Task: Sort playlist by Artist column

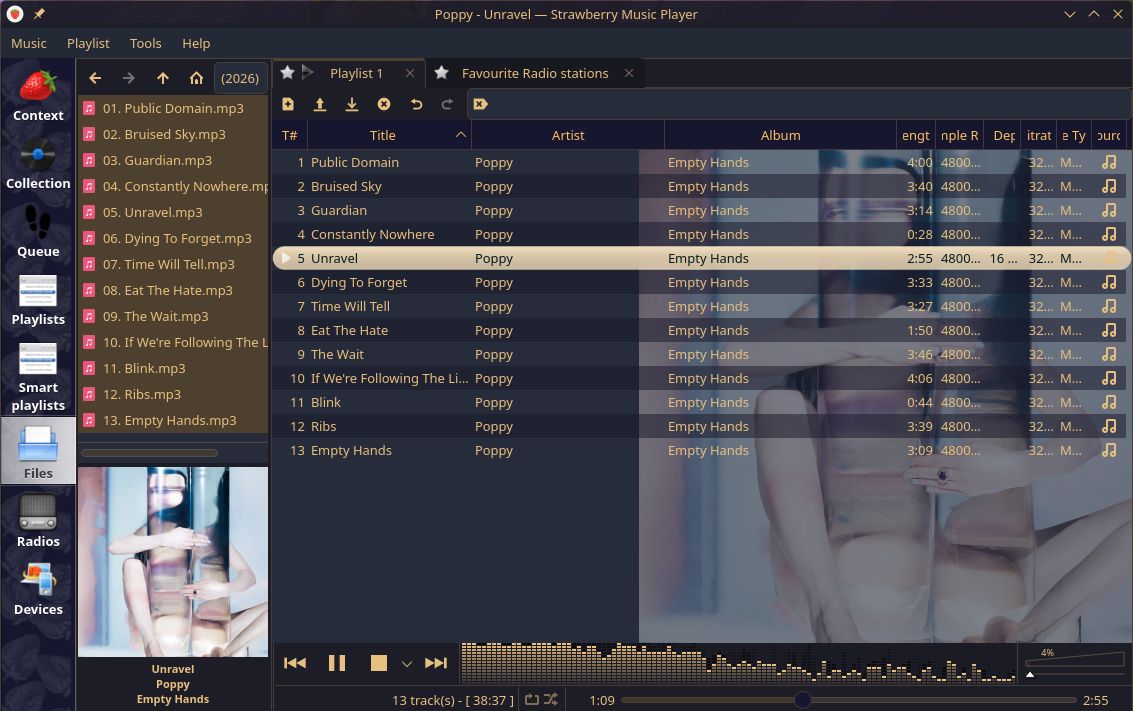Action: [568, 135]
